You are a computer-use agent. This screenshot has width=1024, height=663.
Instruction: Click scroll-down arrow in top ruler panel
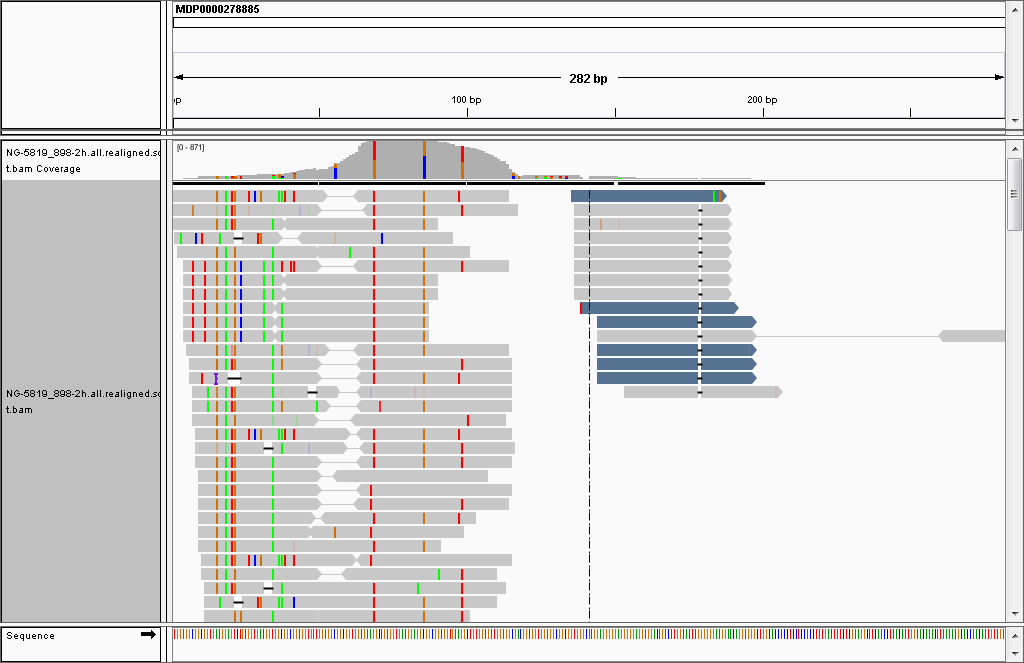1015,121
